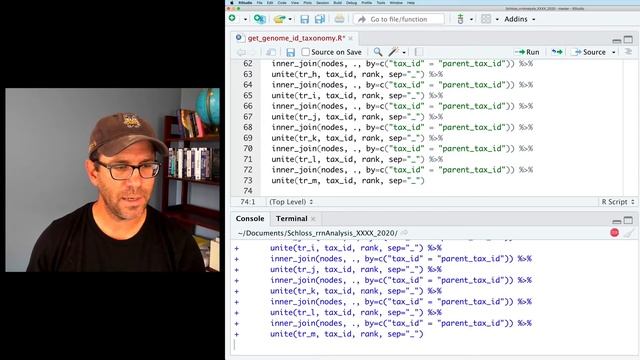Screen dimensions: 640x360
Task: Enable the Source on Save checkbox
Action: 305,52
